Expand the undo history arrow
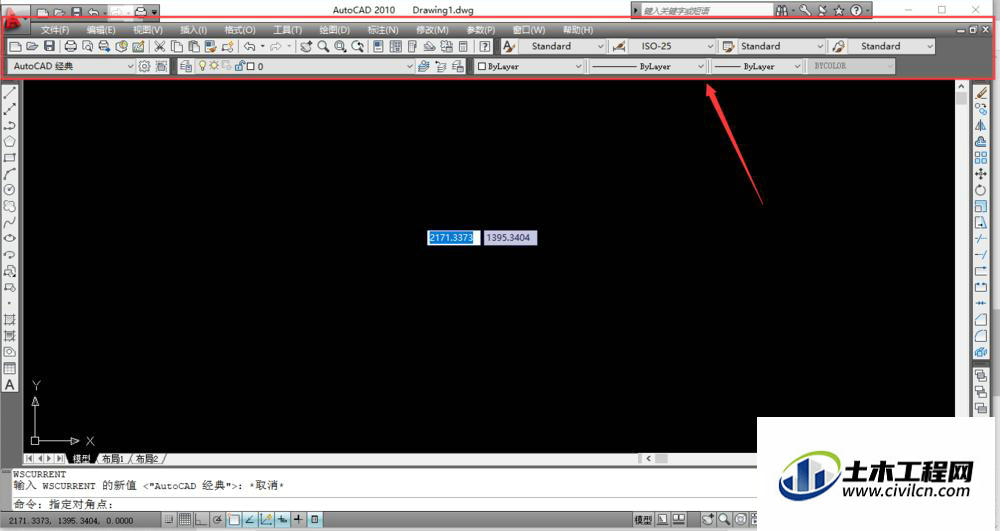 [262, 47]
